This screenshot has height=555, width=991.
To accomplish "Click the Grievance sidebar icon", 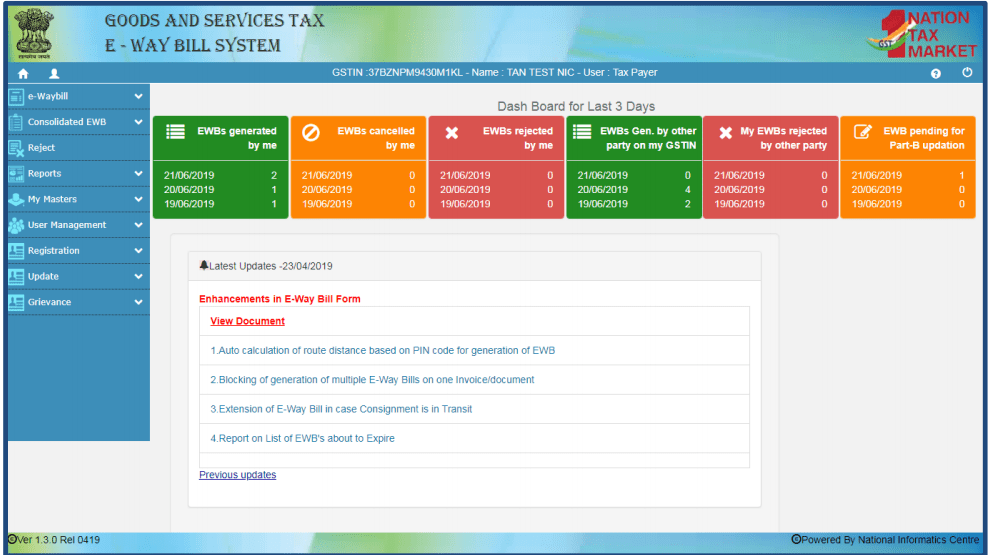I will (x=16, y=303).
